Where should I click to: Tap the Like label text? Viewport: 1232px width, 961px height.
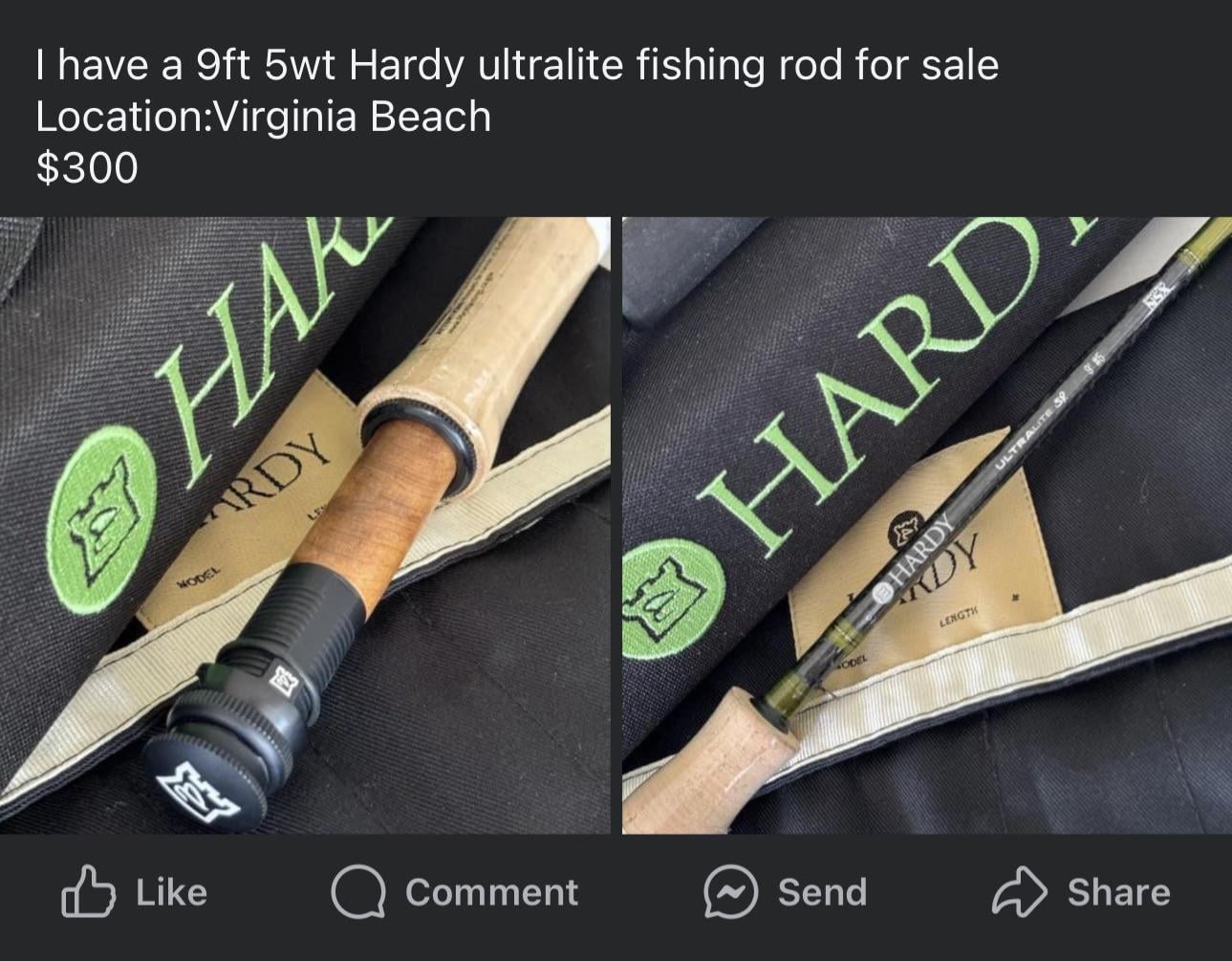coord(171,892)
